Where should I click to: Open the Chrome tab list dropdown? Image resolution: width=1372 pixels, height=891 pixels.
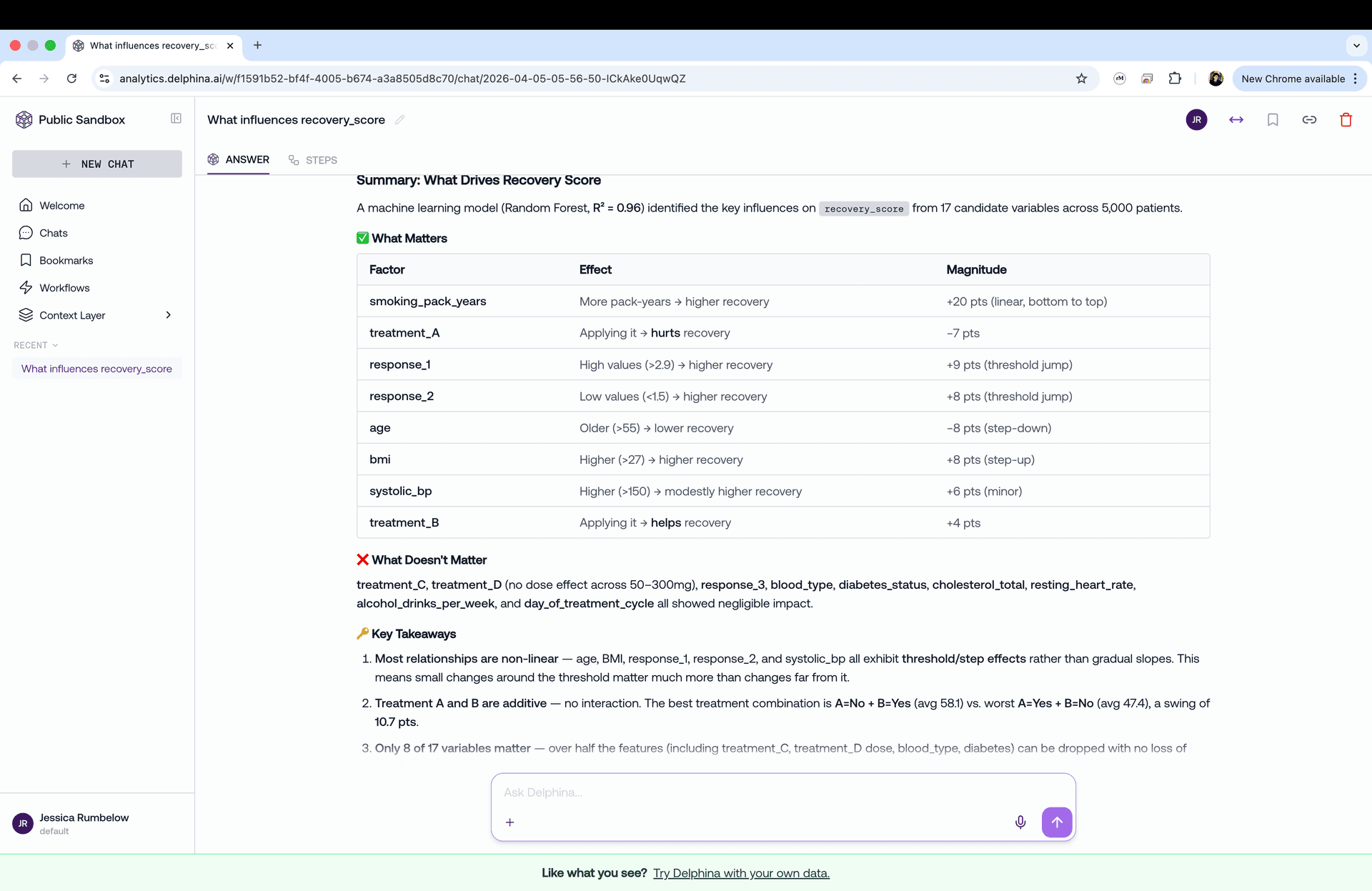(1356, 46)
